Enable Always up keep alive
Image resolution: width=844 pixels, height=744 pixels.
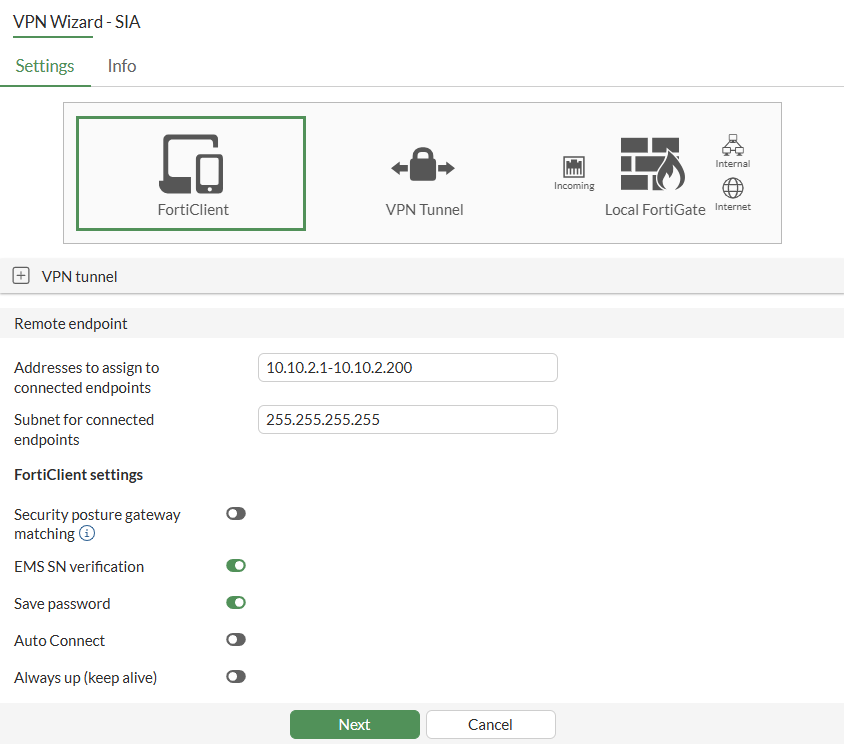click(235, 676)
